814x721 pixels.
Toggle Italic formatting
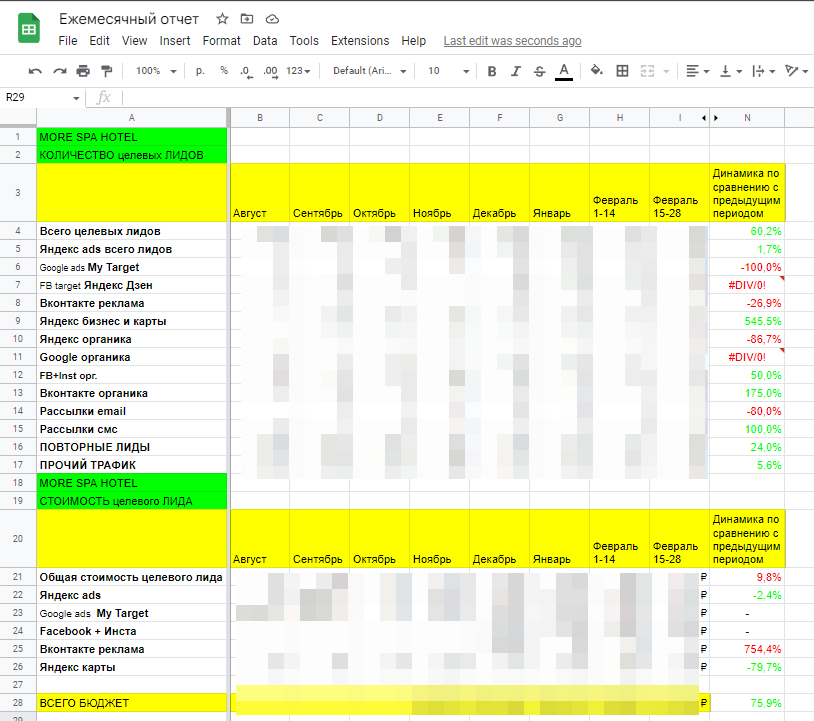(515, 71)
